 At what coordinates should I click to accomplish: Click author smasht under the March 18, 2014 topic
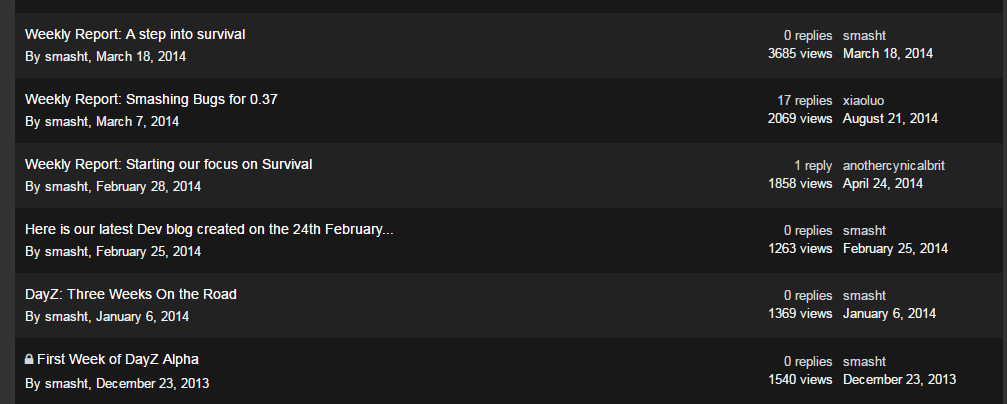(66, 57)
